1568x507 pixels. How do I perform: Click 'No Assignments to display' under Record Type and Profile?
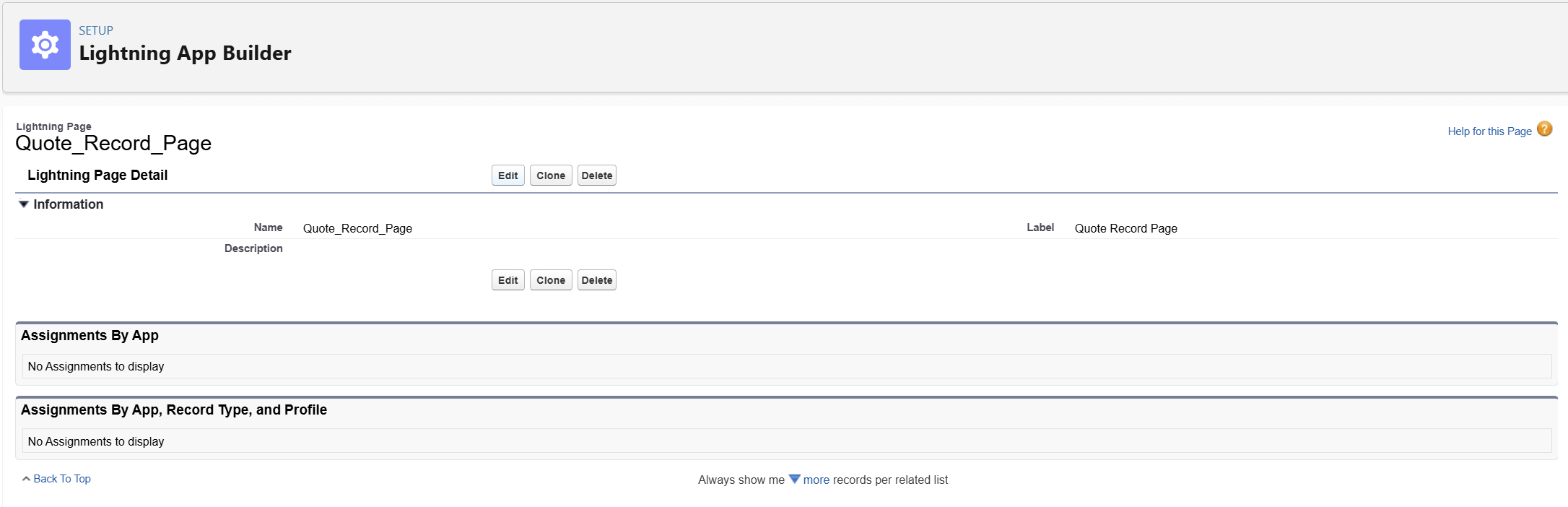pos(96,441)
